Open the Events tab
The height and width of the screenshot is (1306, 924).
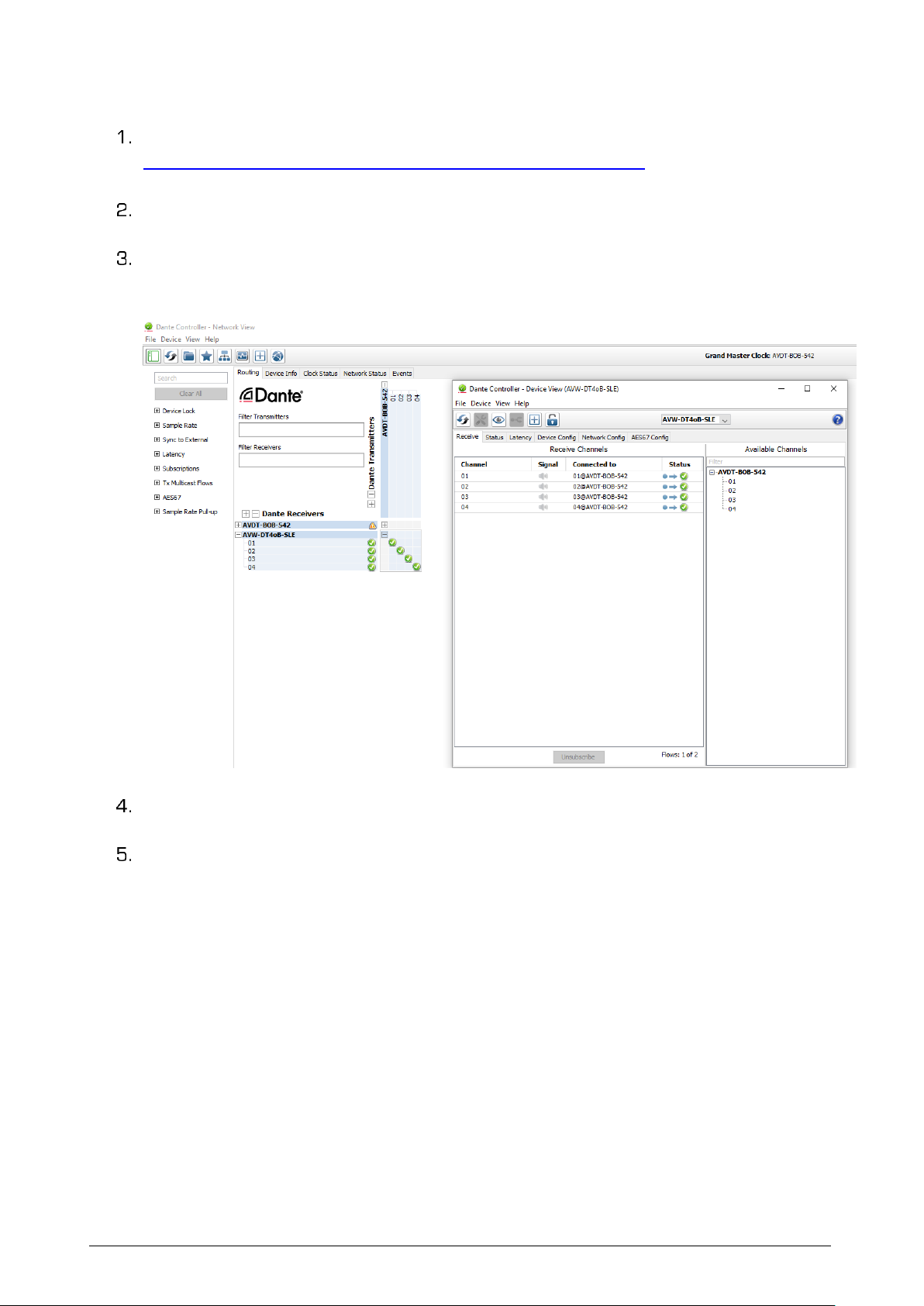(402, 374)
